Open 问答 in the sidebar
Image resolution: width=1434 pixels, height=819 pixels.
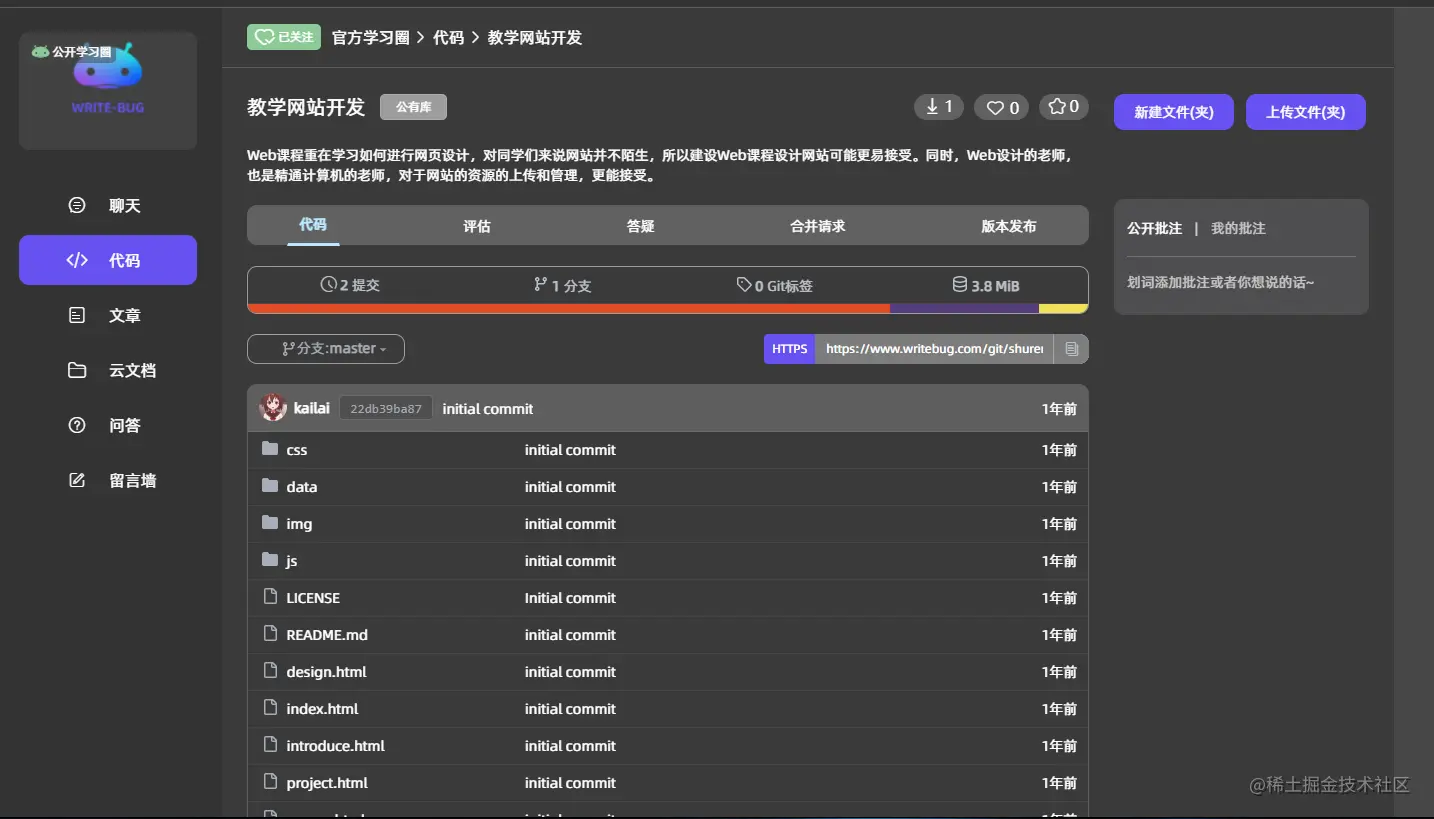tap(108, 425)
